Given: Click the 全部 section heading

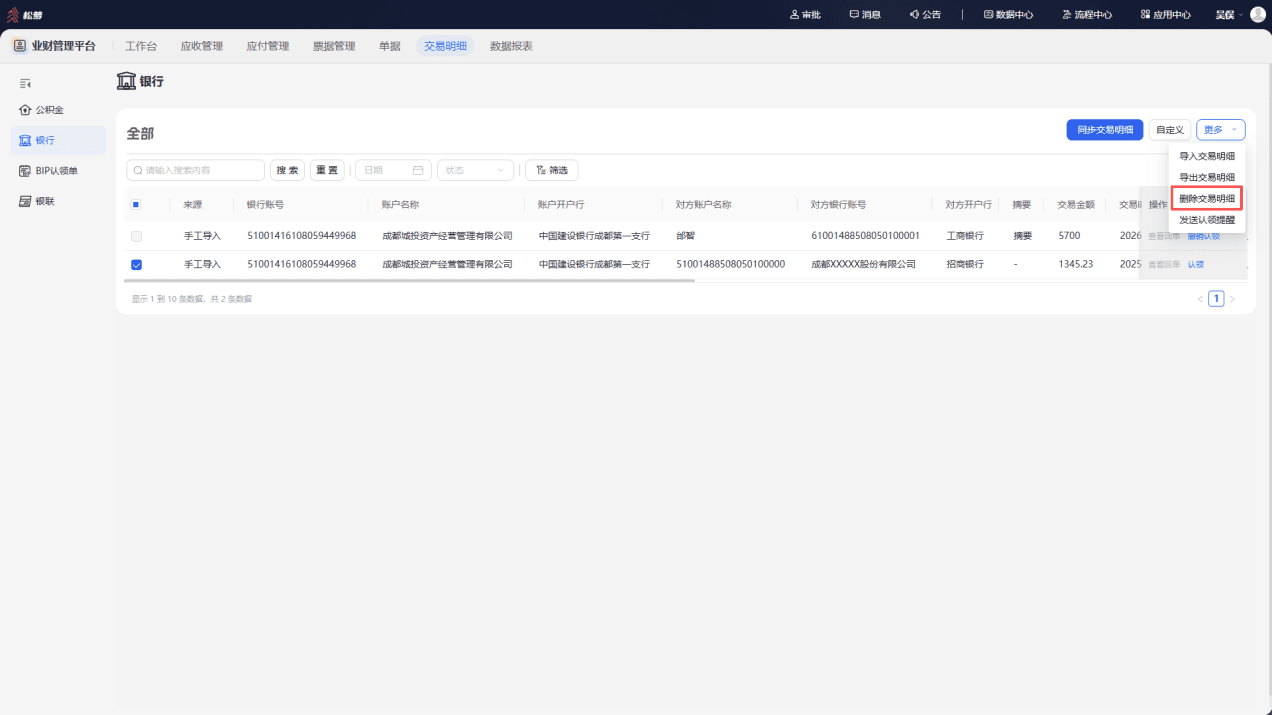Looking at the screenshot, I should pos(140,133).
